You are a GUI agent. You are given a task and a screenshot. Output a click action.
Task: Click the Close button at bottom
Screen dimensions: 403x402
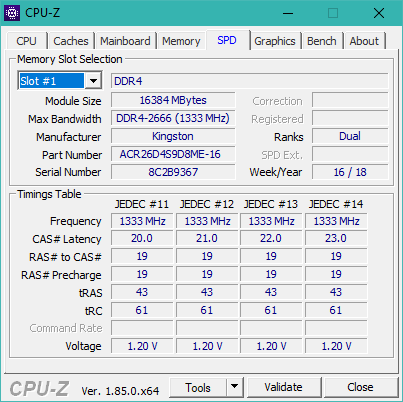click(360, 387)
